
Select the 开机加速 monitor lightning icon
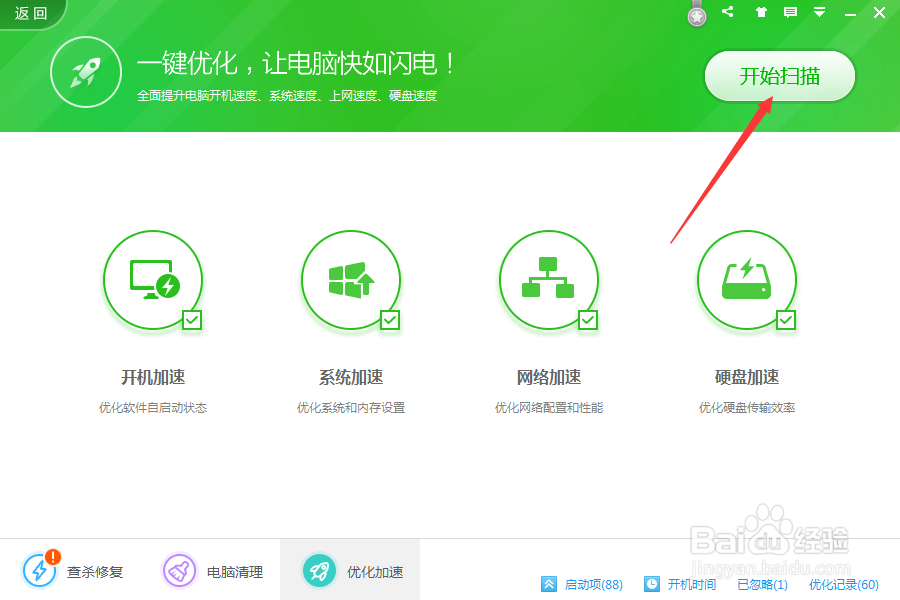point(153,280)
